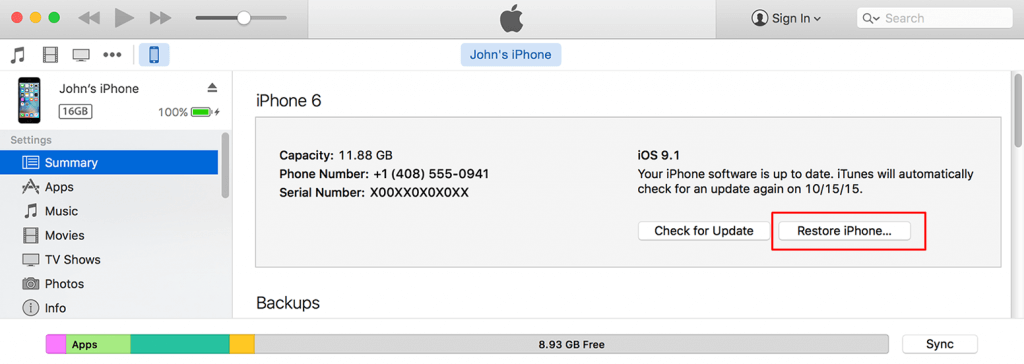The height and width of the screenshot is (364, 1024).
Task: Click the John's iPhone tab label
Action: click(511, 55)
